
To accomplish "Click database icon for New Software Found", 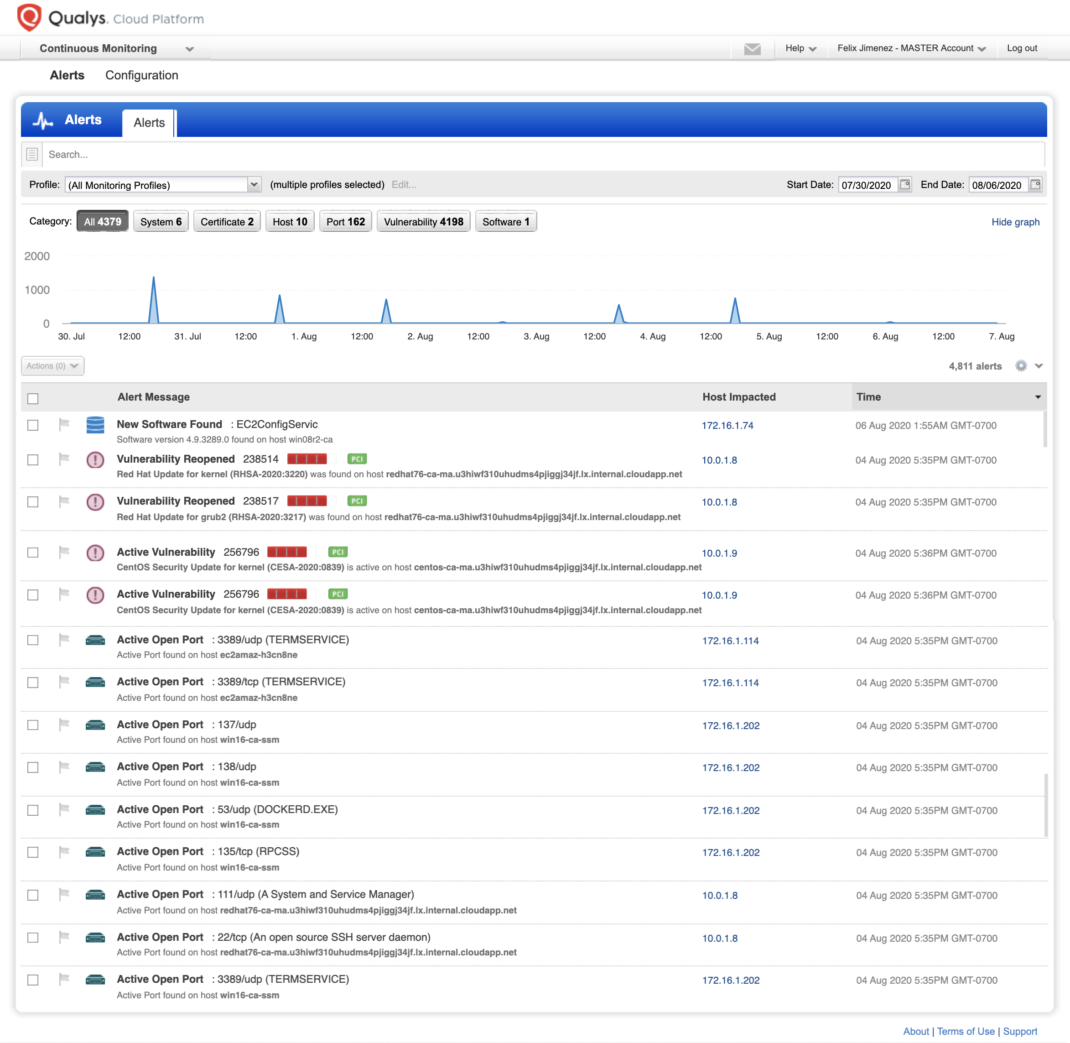I will [95, 426].
